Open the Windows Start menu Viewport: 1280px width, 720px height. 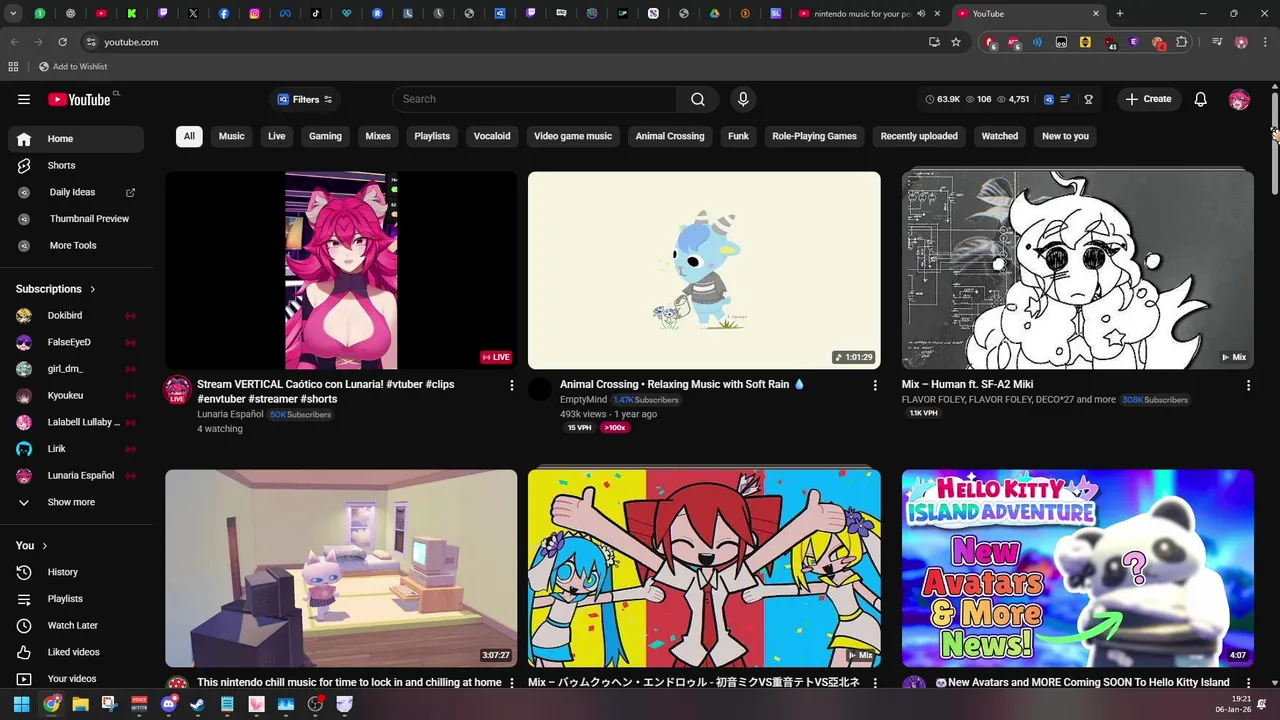click(21, 704)
